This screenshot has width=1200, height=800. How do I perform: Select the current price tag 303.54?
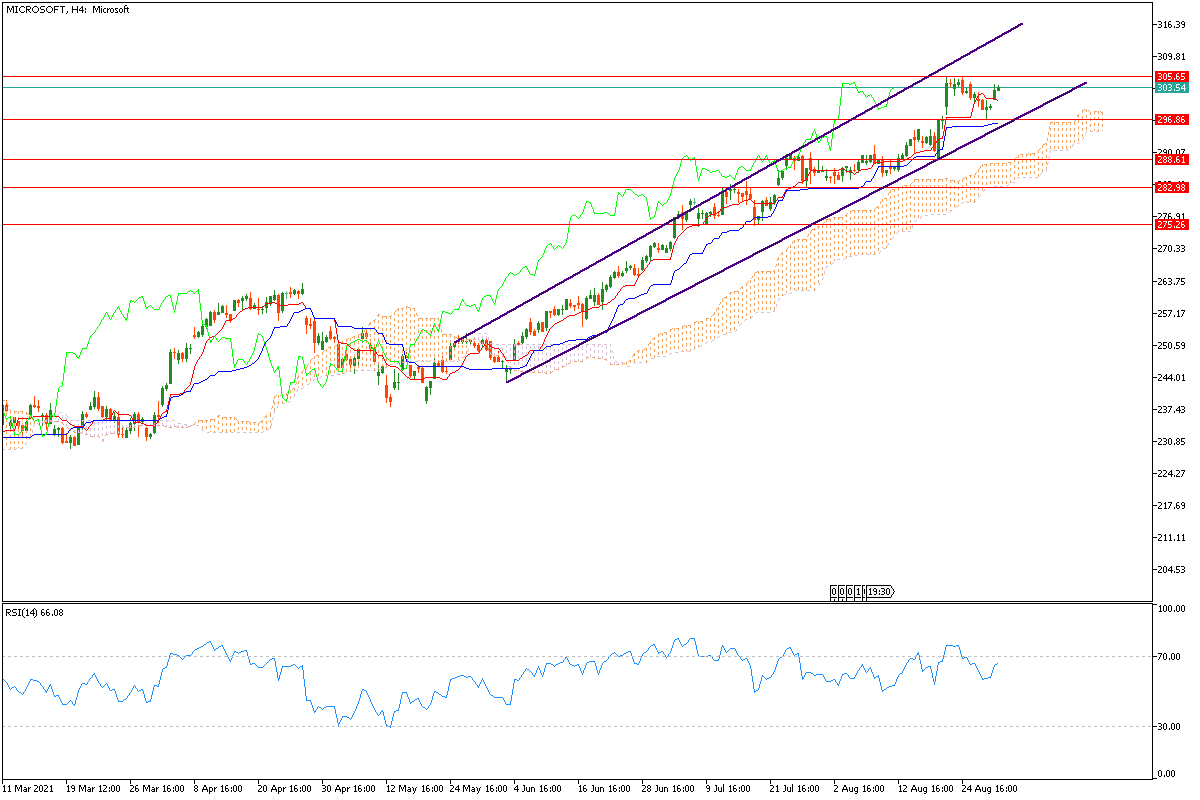[1171, 88]
